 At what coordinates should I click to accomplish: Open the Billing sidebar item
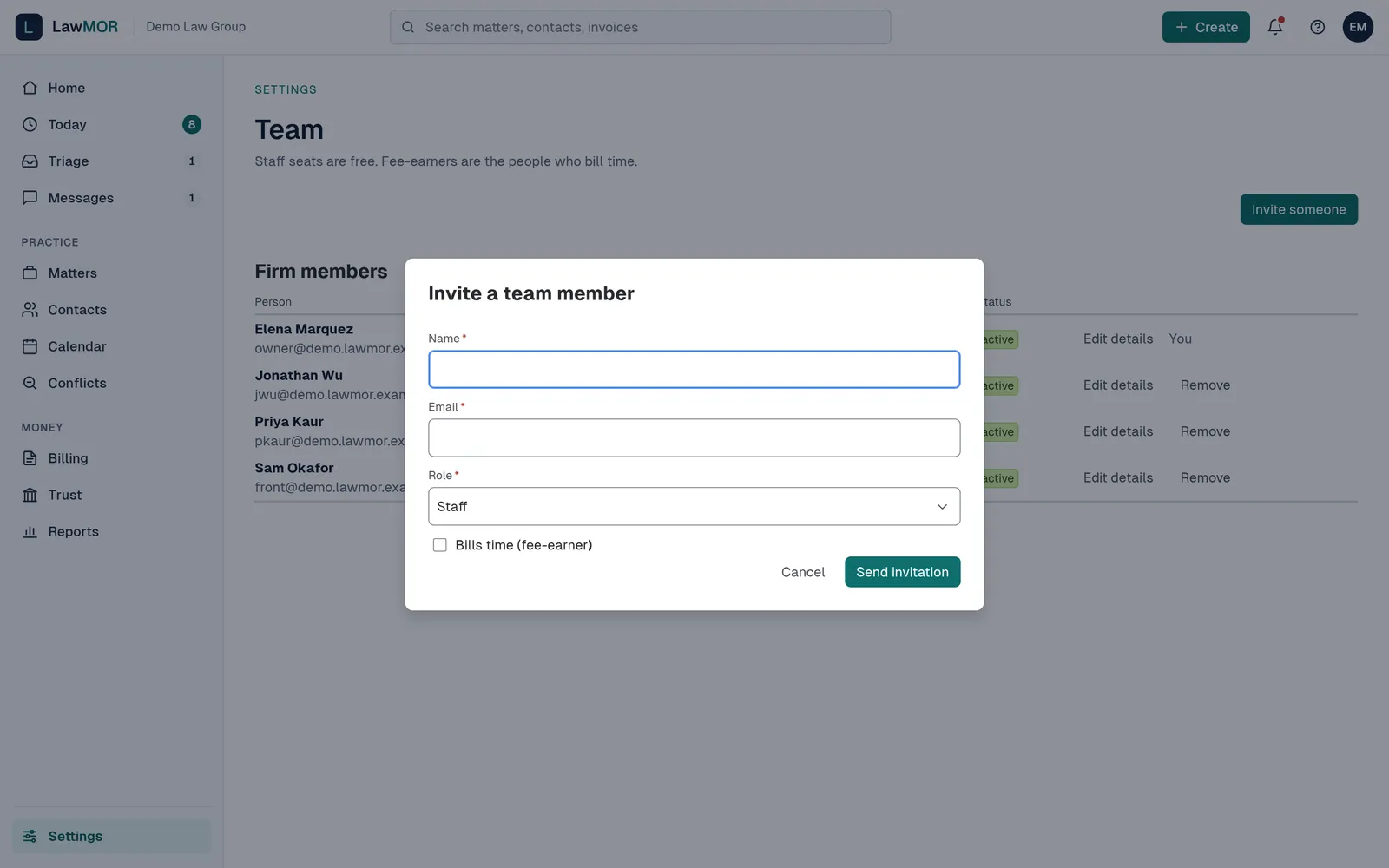coord(111,458)
